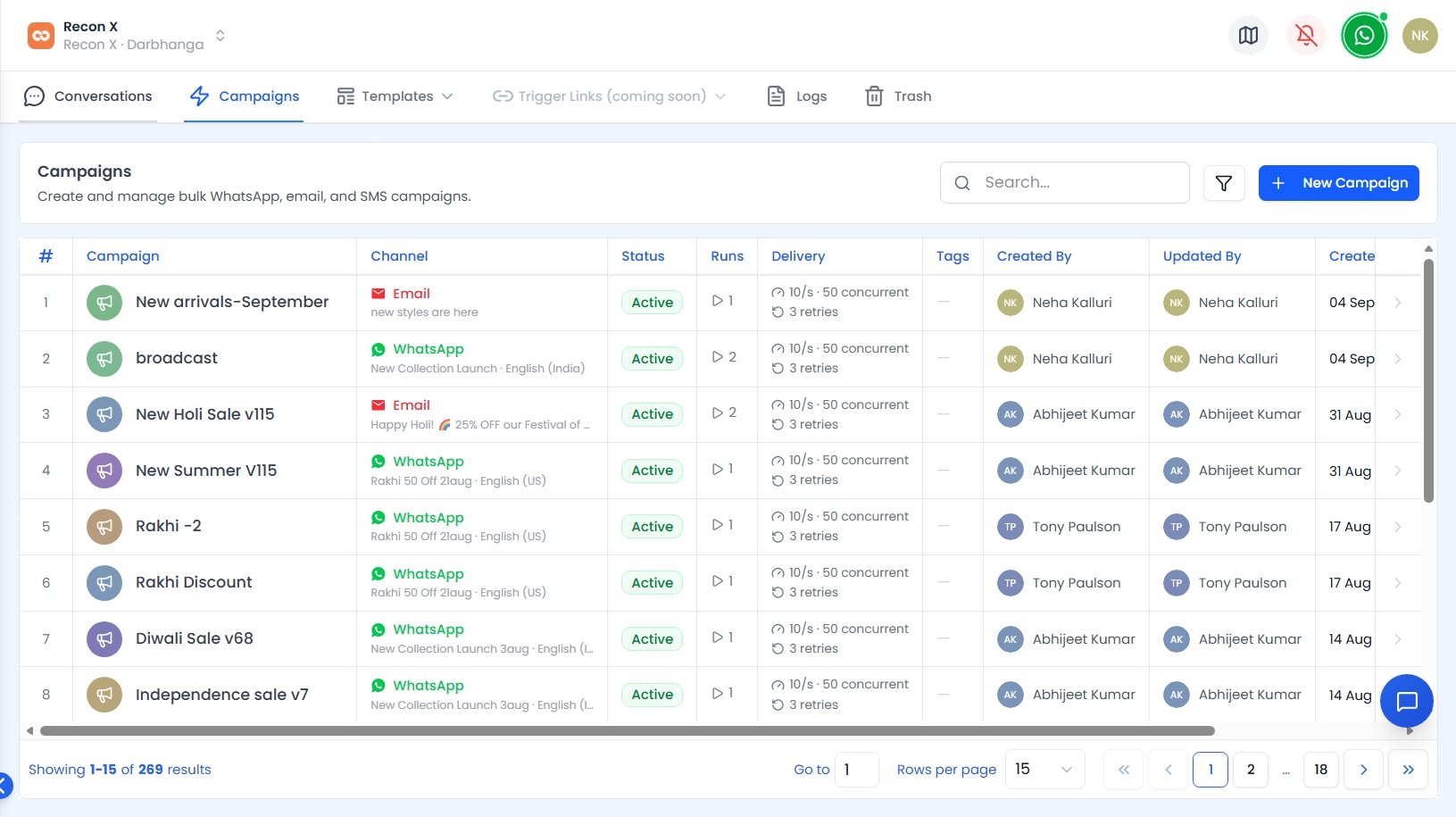The height and width of the screenshot is (817, 1456).
Task: Click the Go to page number field
Action: coord(857,770)
